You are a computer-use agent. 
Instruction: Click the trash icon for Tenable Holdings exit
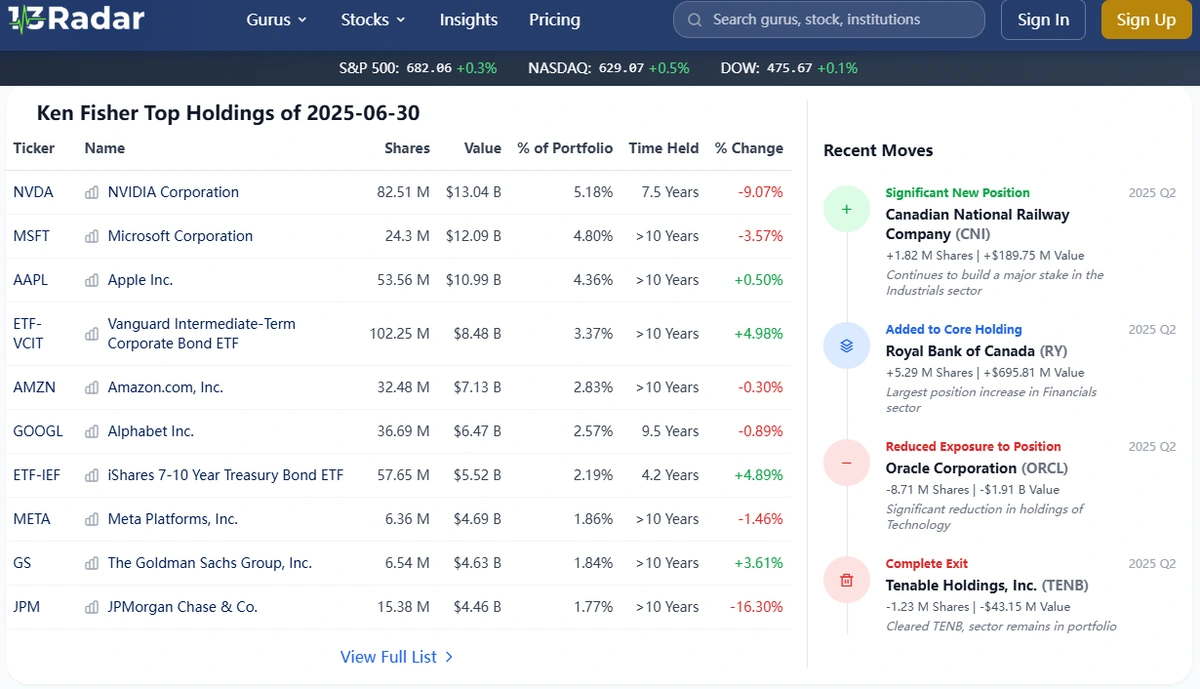[x=846, y=580]
